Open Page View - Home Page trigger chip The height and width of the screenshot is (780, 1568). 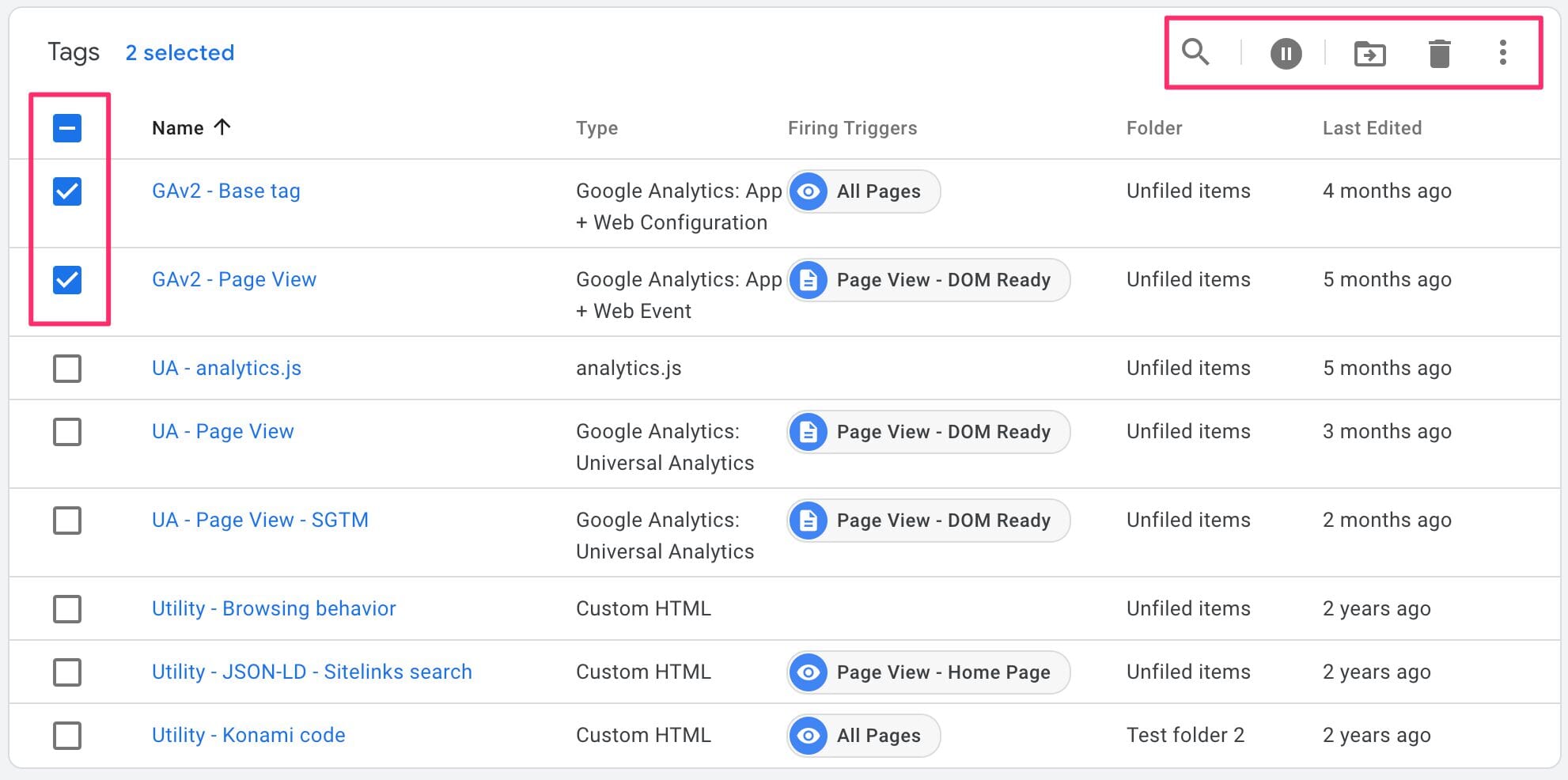[928, 672]
